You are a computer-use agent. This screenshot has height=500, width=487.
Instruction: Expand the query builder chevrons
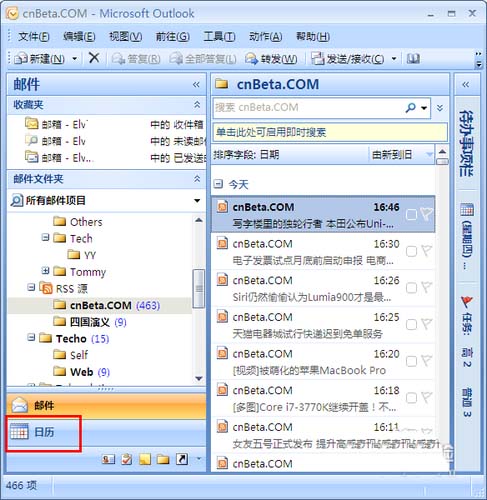pos(440,107)
